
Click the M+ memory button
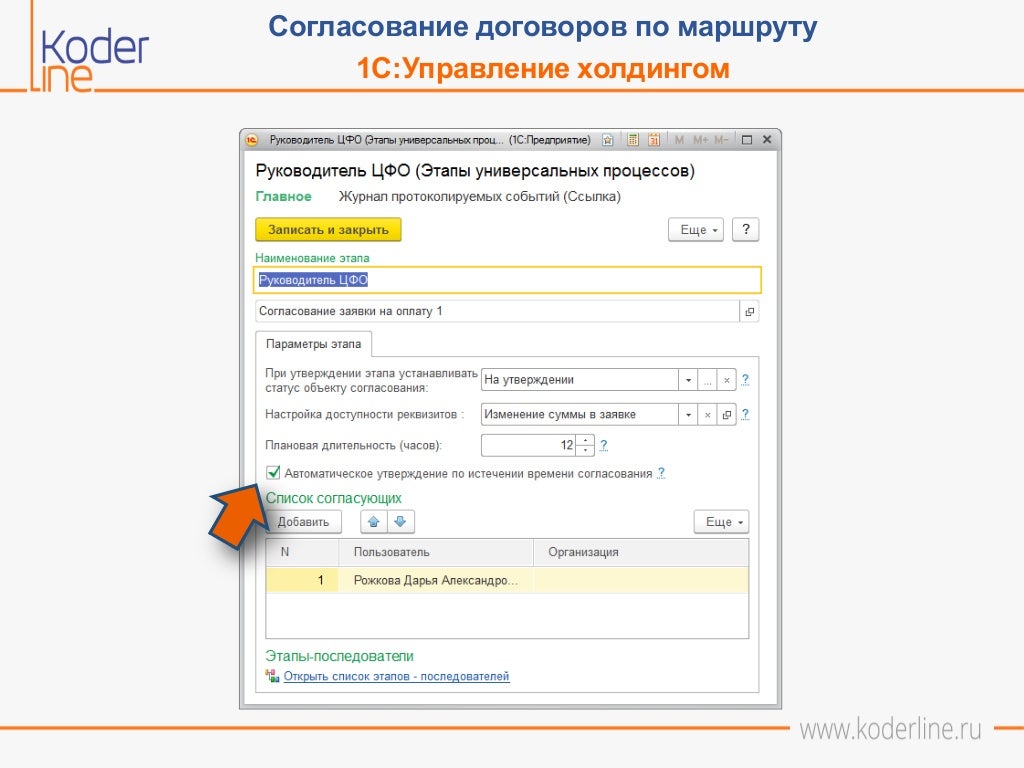click(700, 140)
